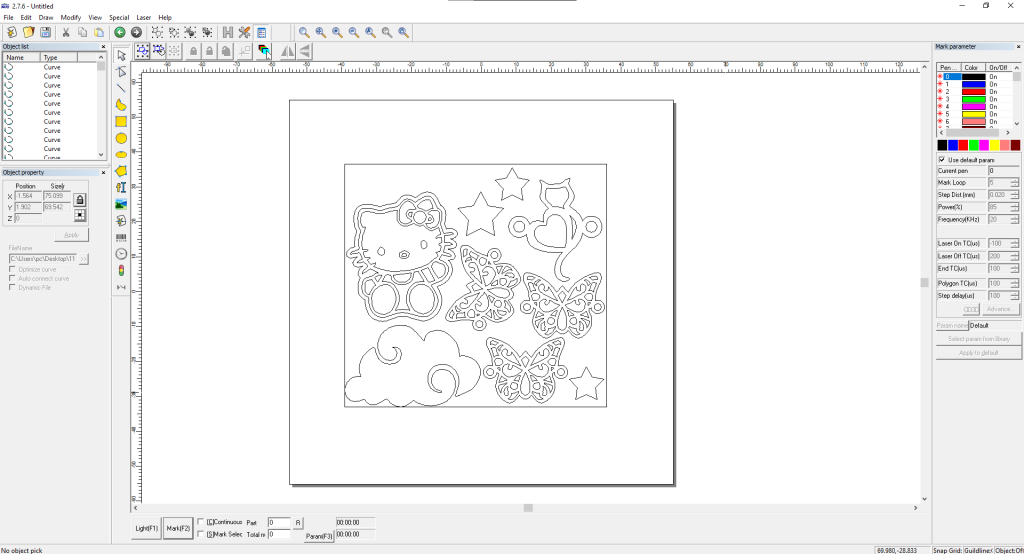Open the Modify menu
Image resolution: width=1024 pixels, height=554 pixels.
click(x=71, y=18)
